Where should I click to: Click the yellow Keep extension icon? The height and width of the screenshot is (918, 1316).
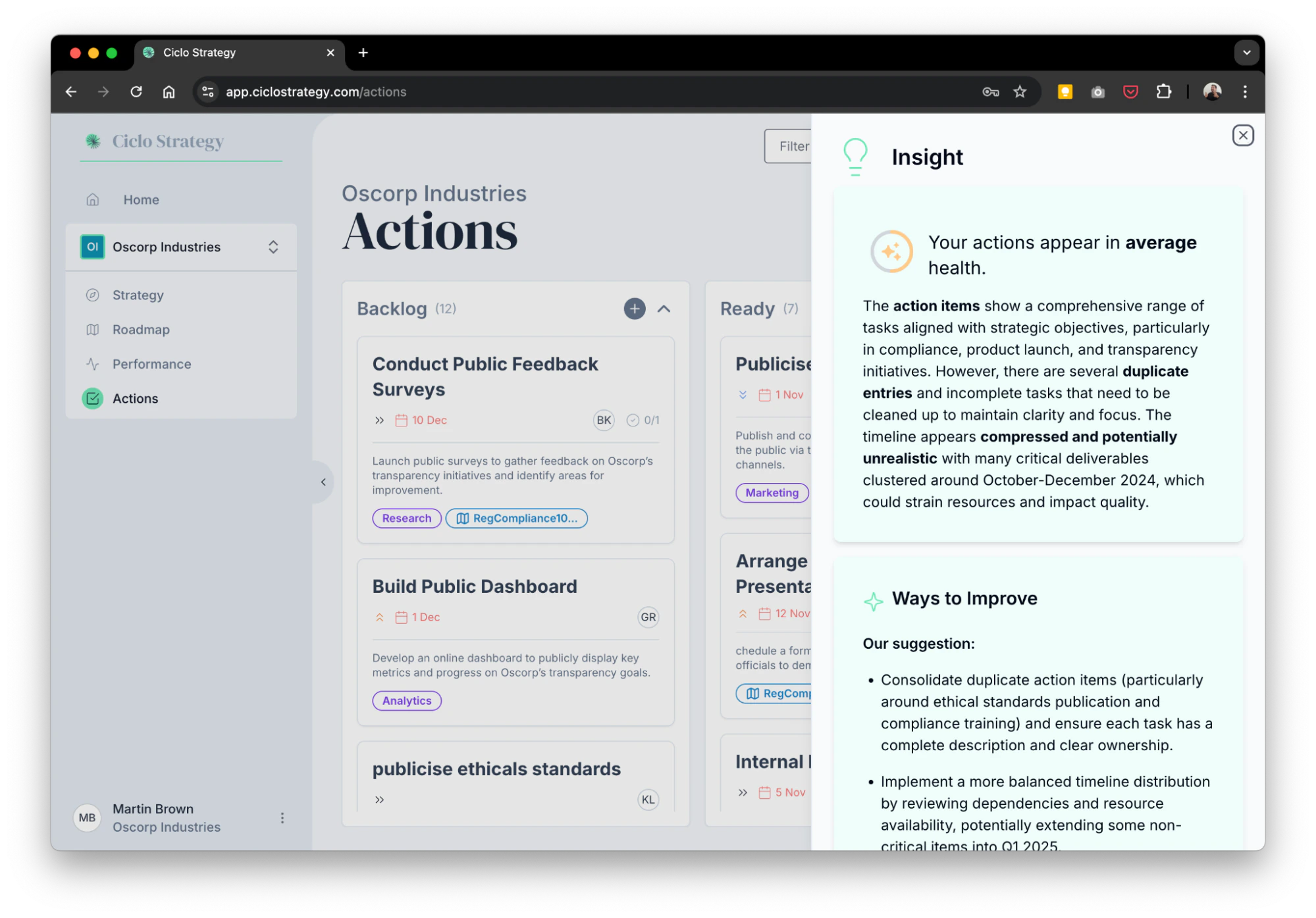click(1065, 91)
